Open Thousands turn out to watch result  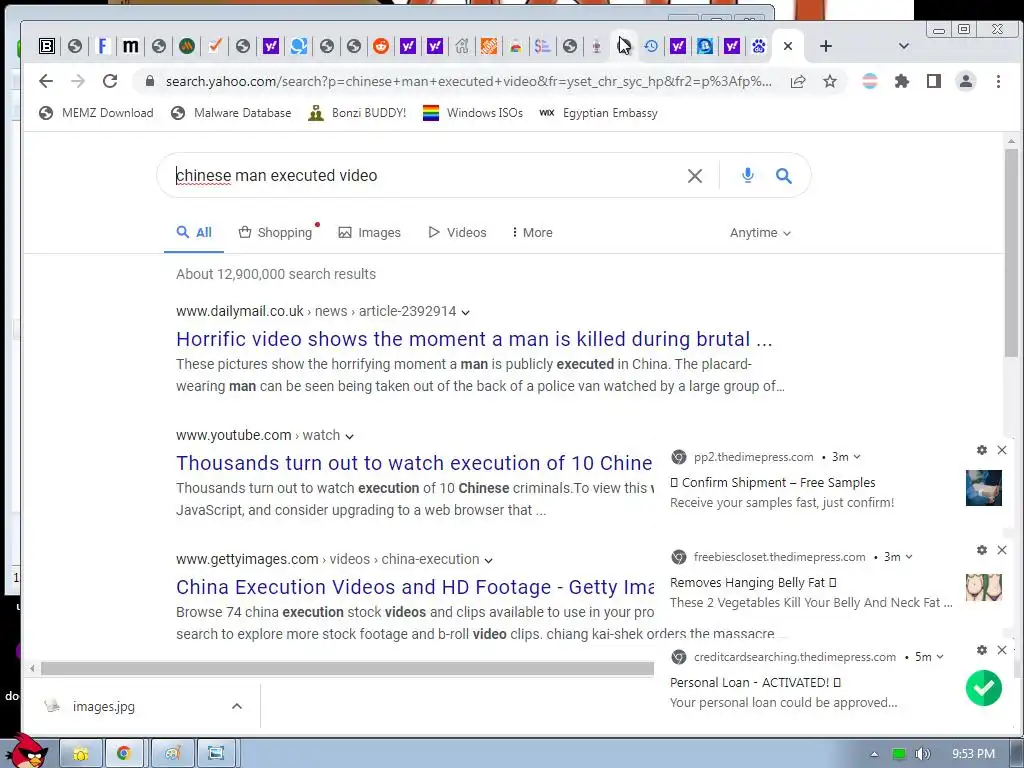[x=414, y=463]
